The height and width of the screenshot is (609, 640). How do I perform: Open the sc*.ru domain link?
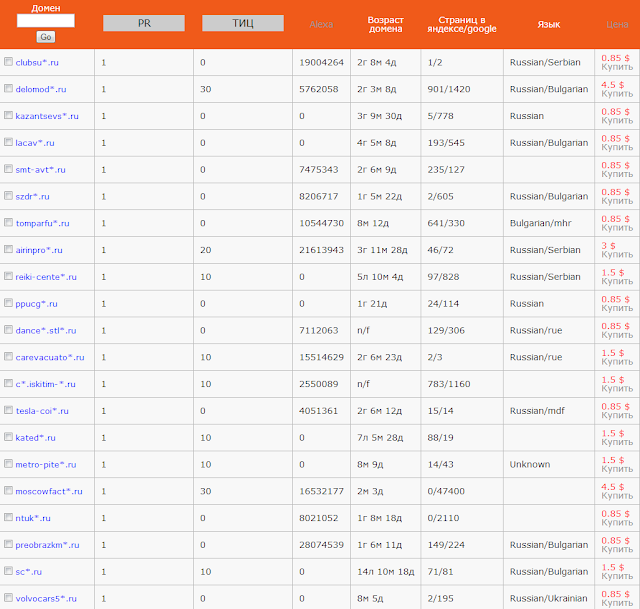coord(29,572)
